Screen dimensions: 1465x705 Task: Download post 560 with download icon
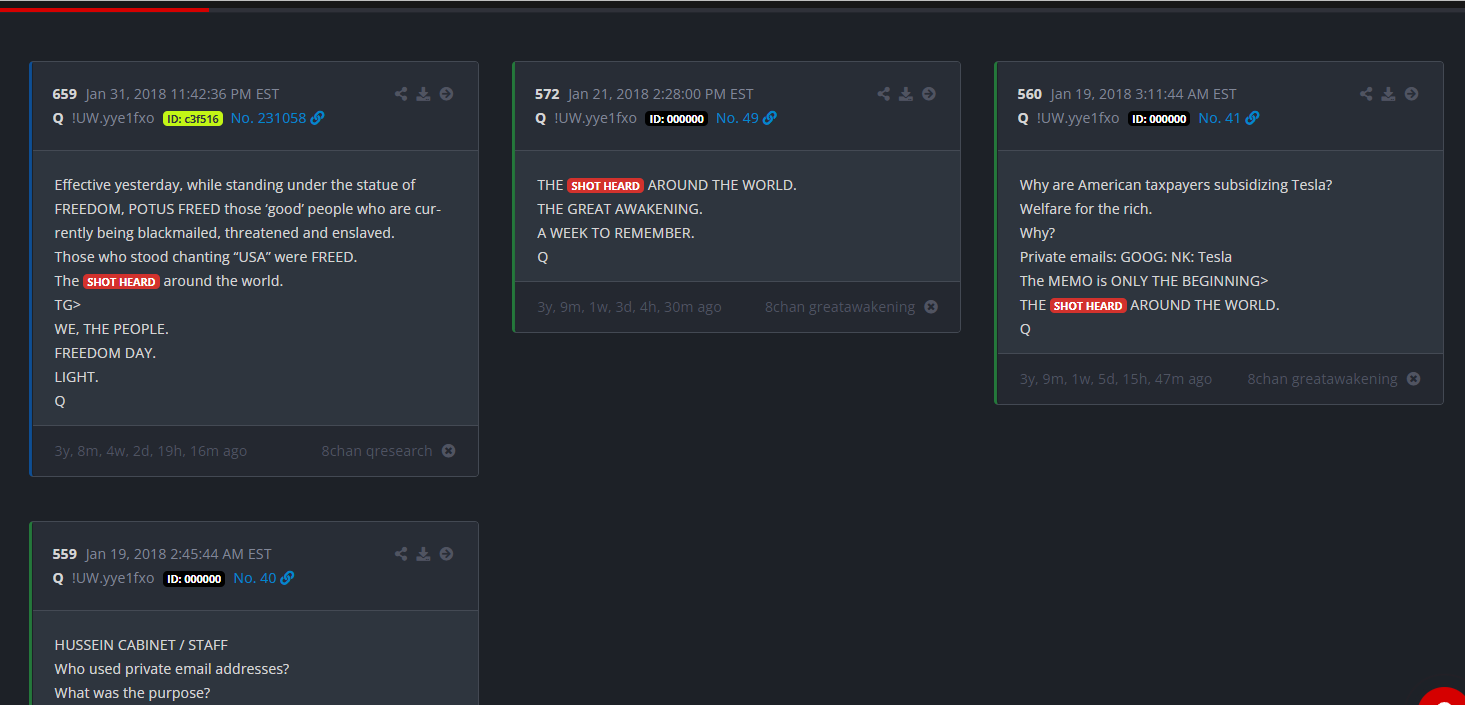point(1388,94)
